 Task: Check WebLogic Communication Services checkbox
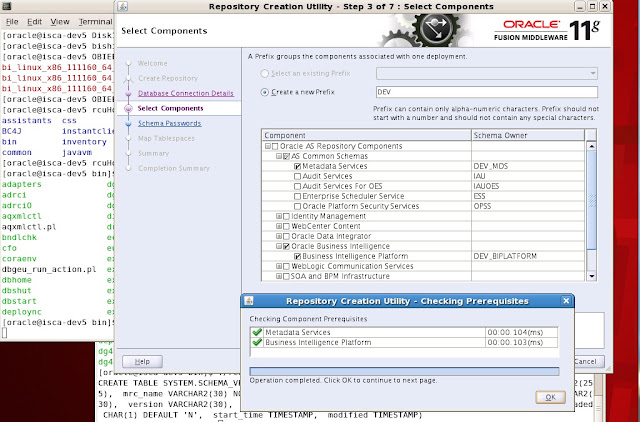286,266
